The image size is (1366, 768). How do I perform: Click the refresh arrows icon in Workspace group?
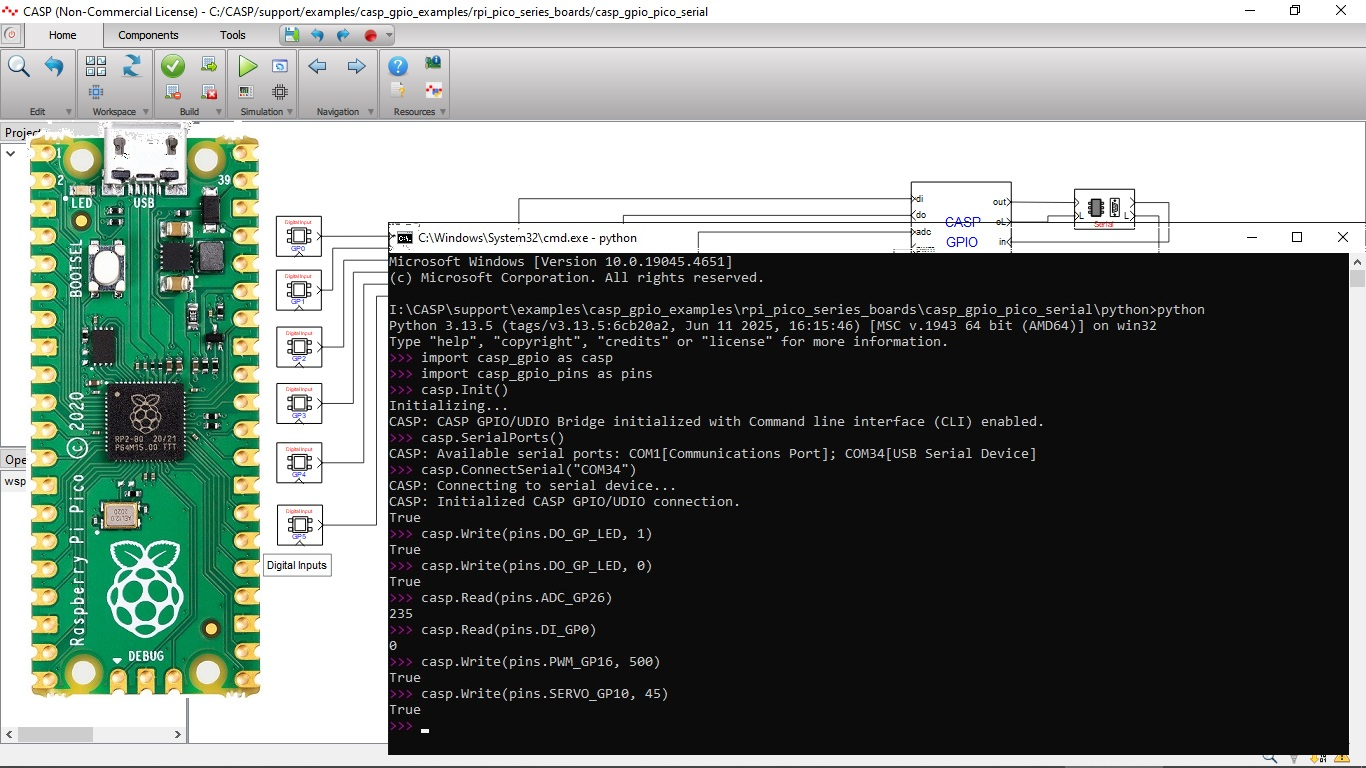pos(132,66)
